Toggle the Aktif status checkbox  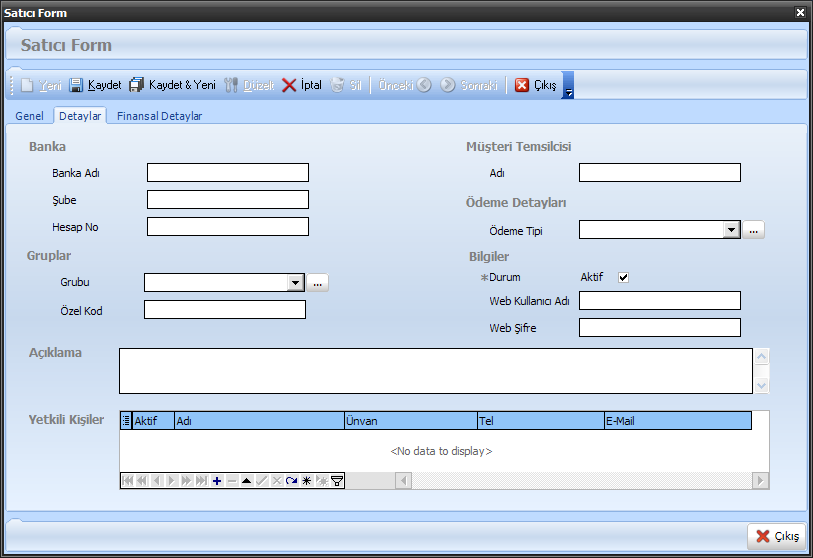(x=623, y=277)
